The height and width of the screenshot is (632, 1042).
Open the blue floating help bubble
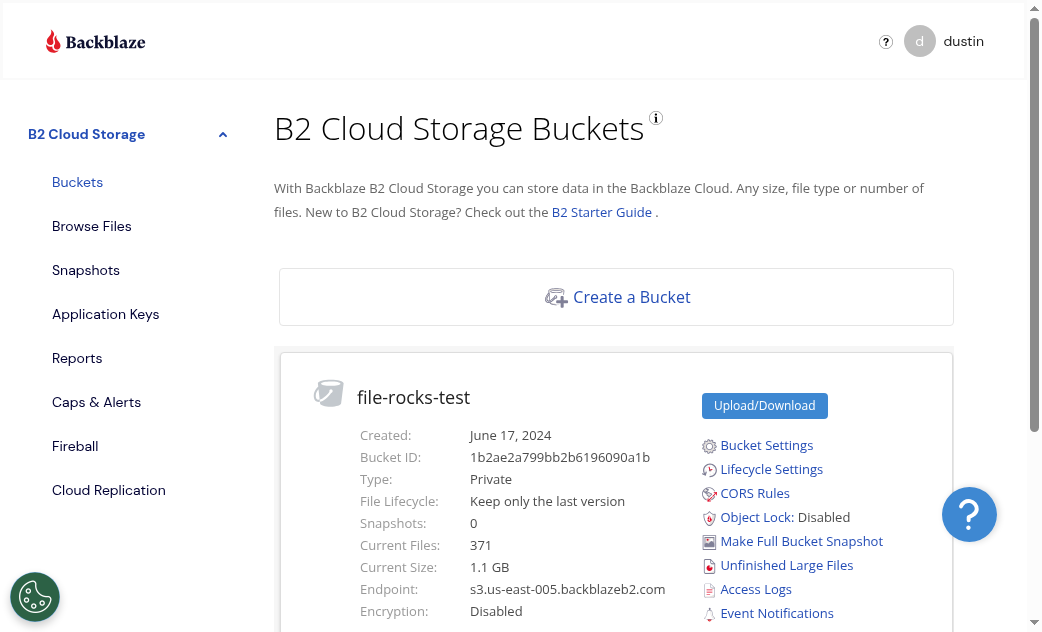[x=969, y=514]
